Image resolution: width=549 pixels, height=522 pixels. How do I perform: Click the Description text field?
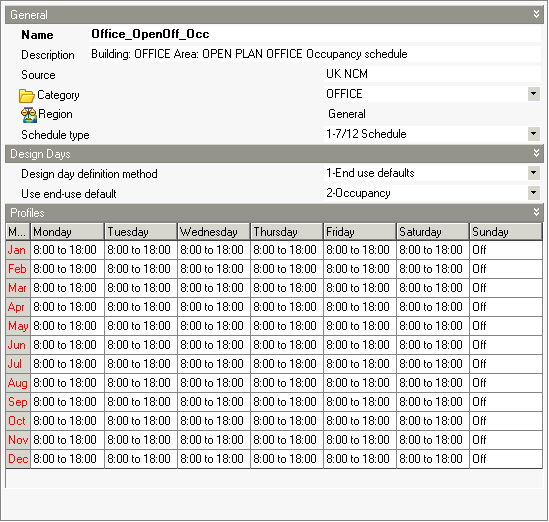(x=315, y=54)
